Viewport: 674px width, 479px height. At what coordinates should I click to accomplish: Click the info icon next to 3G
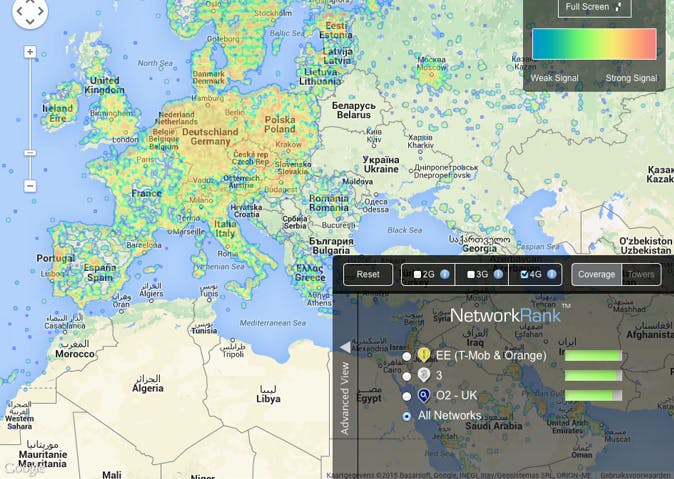(498, 274)
